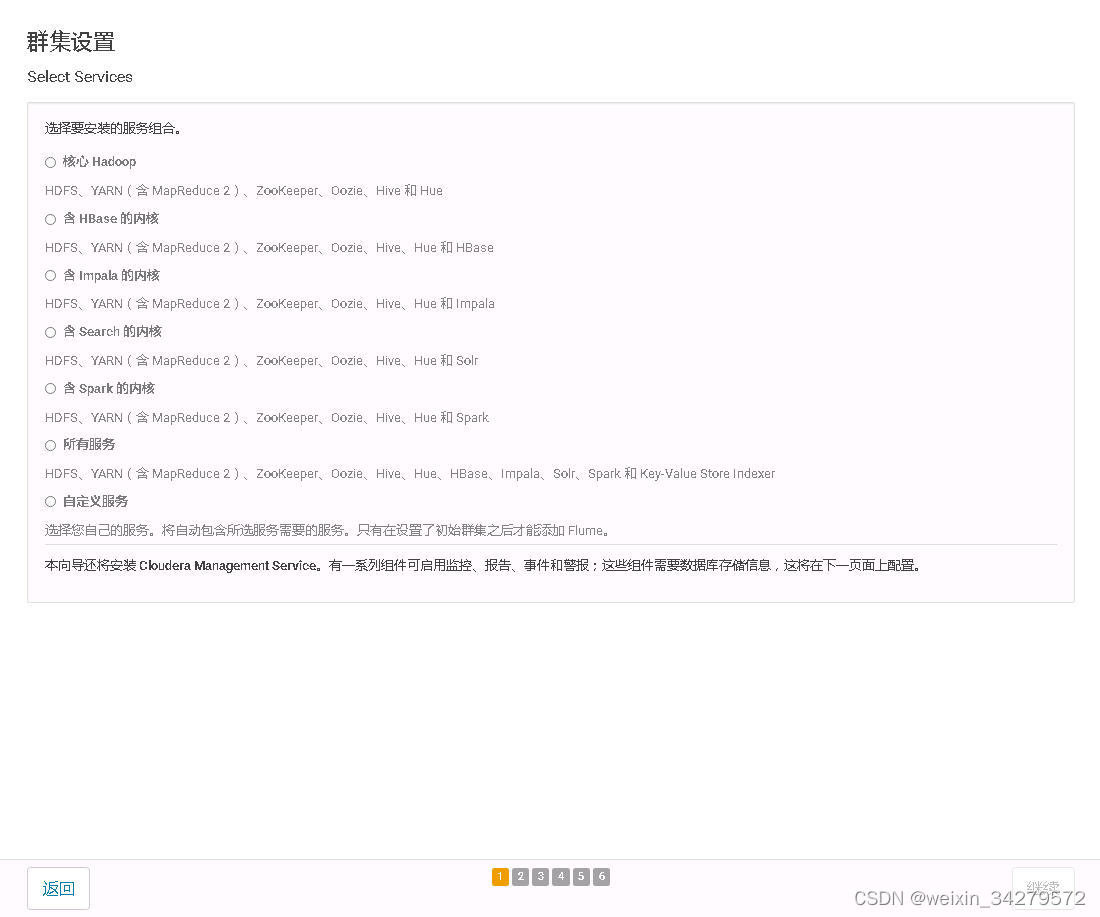
Task: Select the 核心 Hadoop radio button
Action: pyautogui.click(x=51, y=163)
